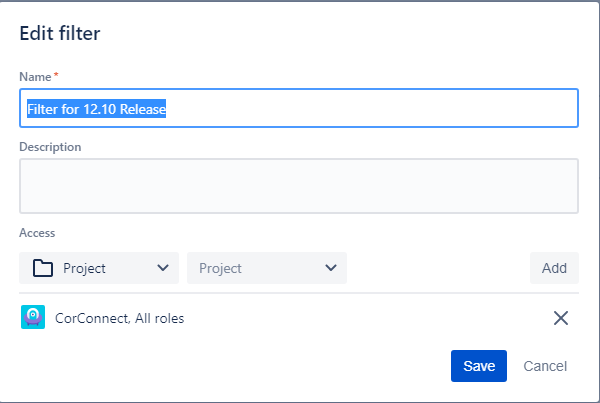
Task: Open the placeholder Project selection dropdown
Action: pos(267,268)
